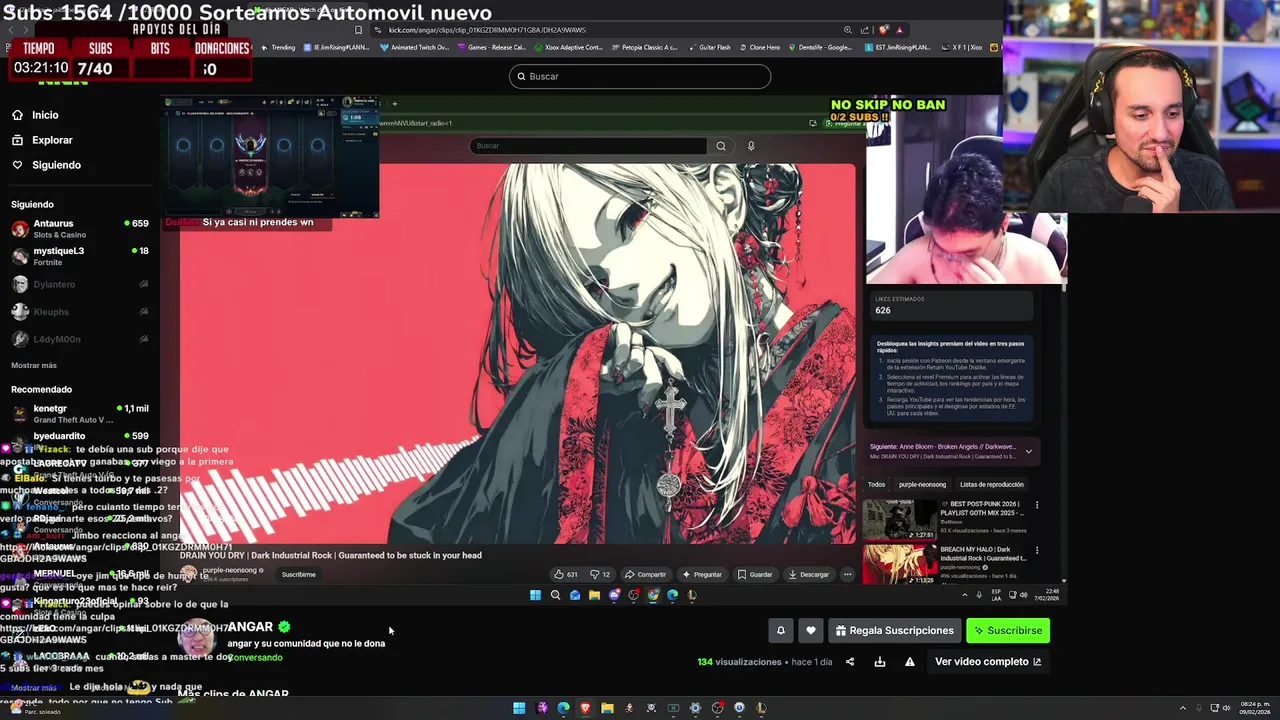Click browser zoom magnifier icon in address bar
The height and width of the screenshot is (720, 1280).
(848, 30)
